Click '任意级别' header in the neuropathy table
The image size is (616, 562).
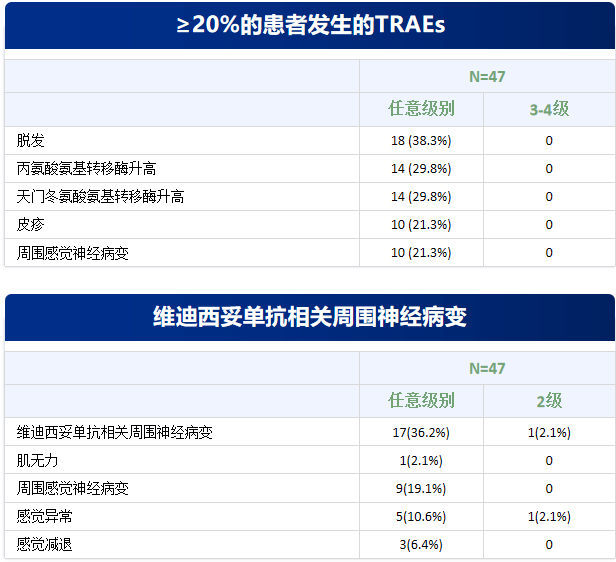pos(421,401)
